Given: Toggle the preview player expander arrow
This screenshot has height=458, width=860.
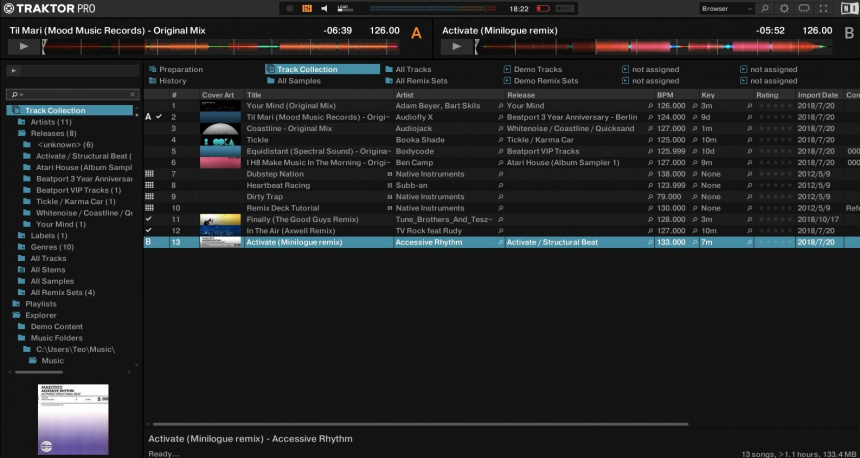Looking at the screenshot, I should coord(12,71).
